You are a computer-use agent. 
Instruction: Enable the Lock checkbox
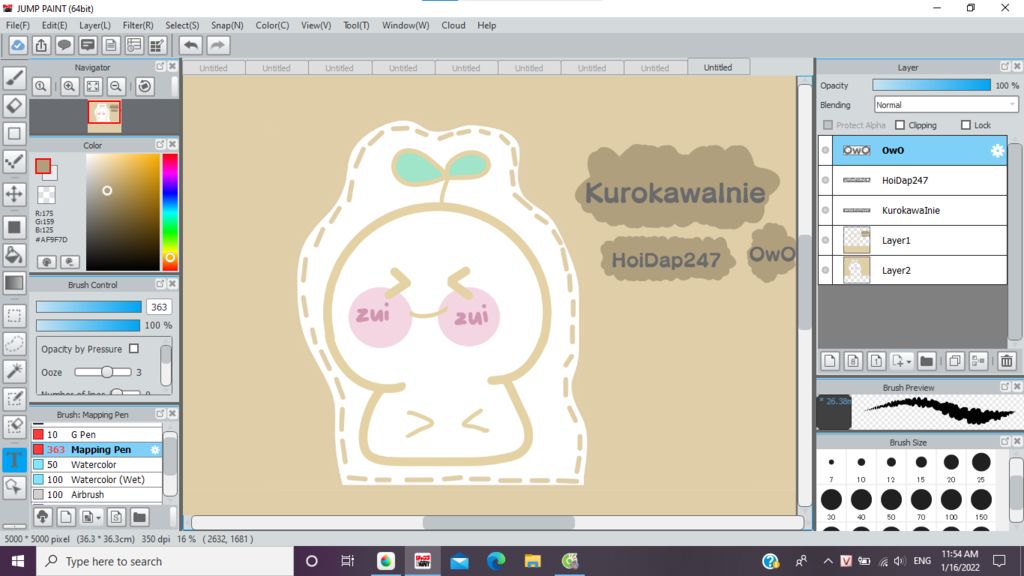coord(966,125)
